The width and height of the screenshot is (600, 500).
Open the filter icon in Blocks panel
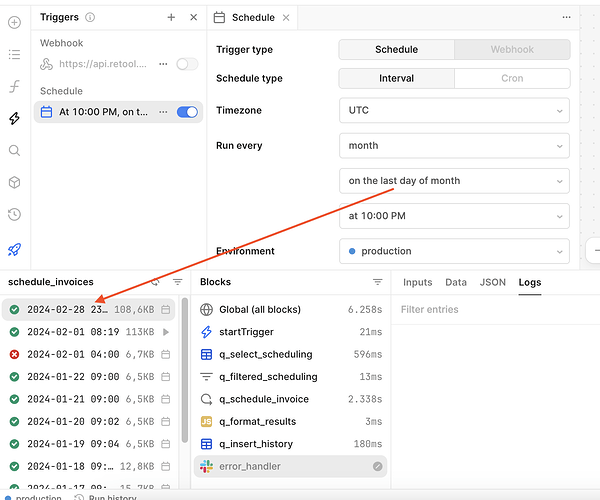[378, 282]
